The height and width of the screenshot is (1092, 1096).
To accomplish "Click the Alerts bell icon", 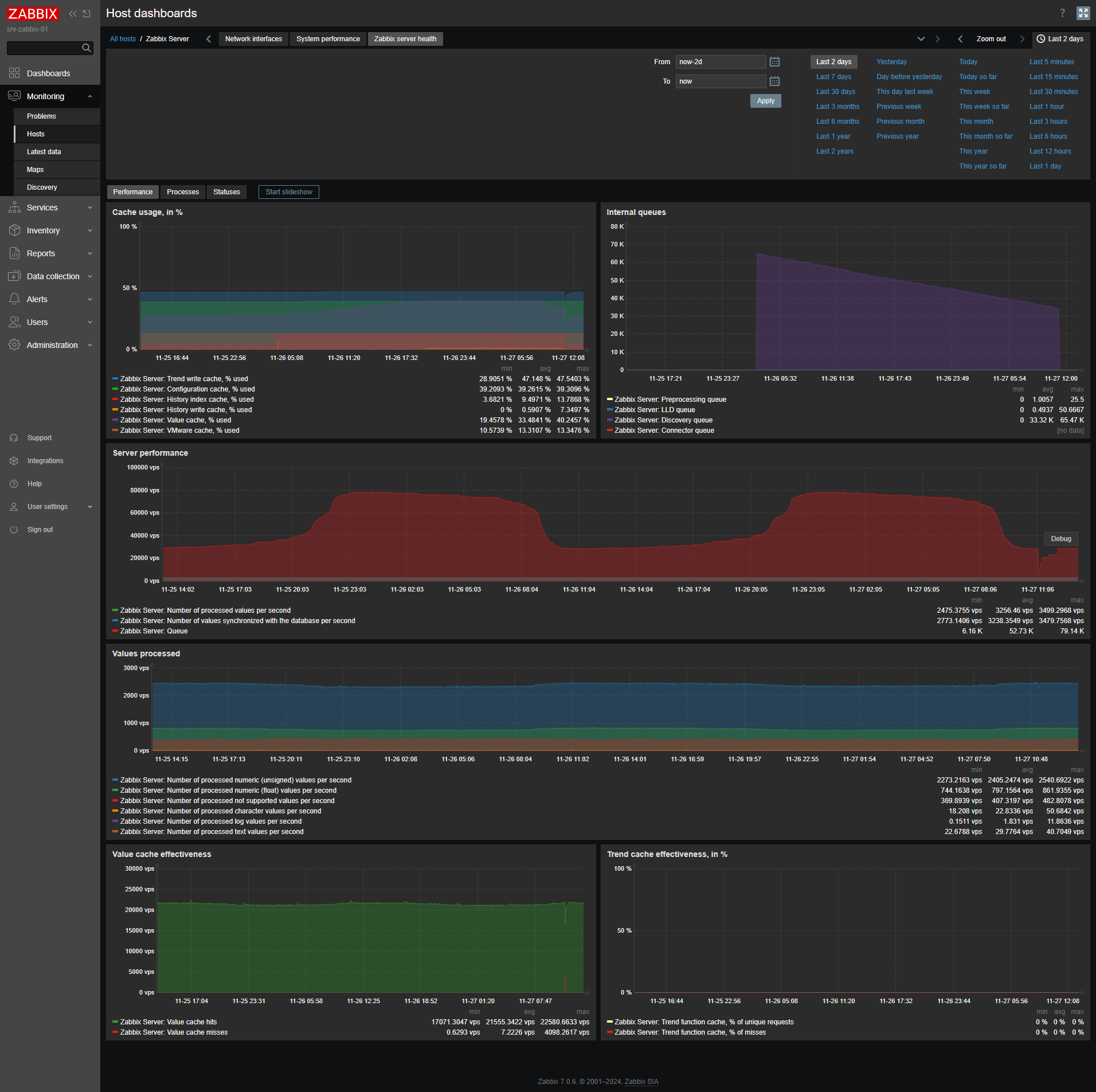I will (x=14, y=299).
